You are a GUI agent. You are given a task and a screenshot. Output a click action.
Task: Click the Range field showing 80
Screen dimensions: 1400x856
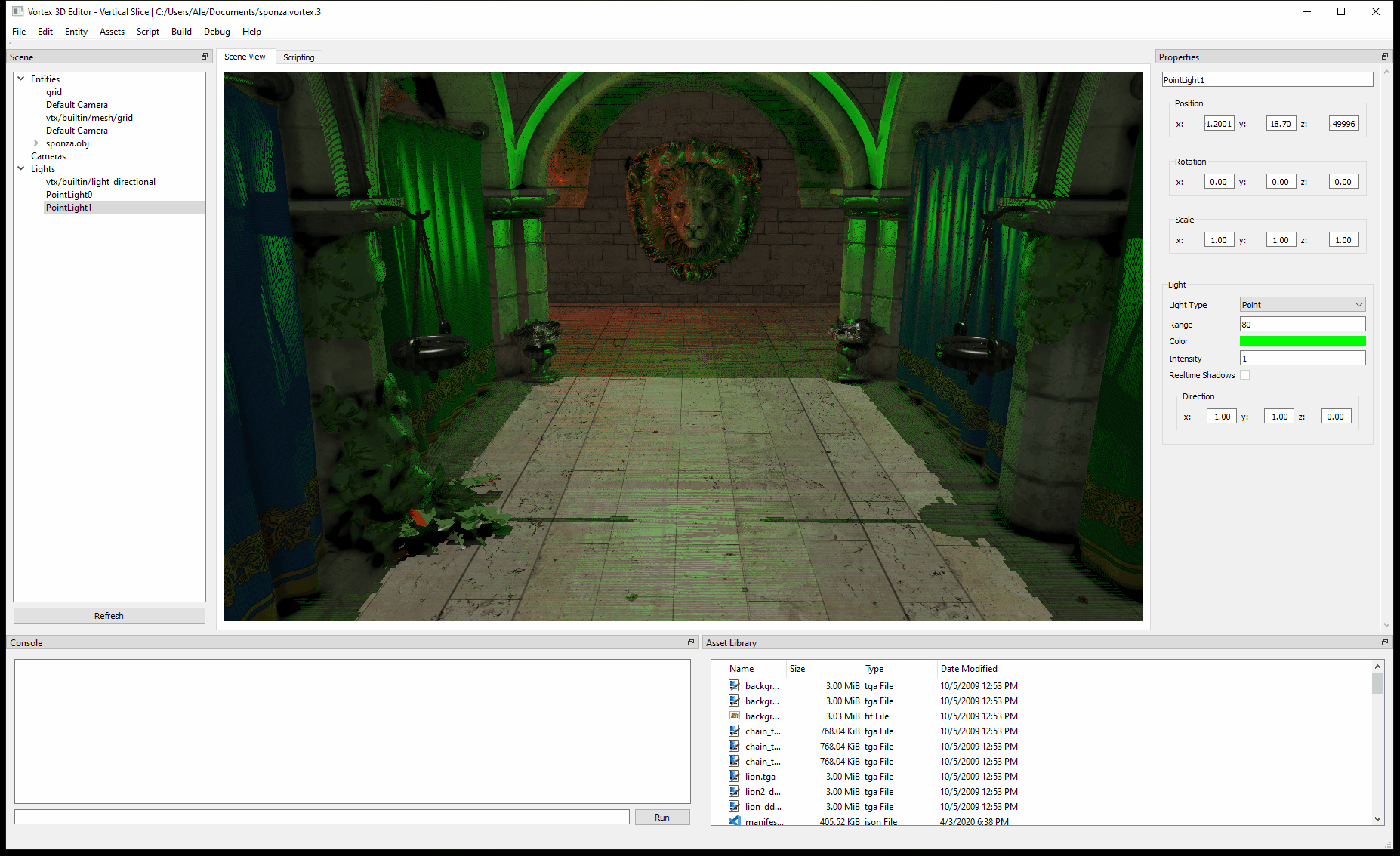(1303, 325)
